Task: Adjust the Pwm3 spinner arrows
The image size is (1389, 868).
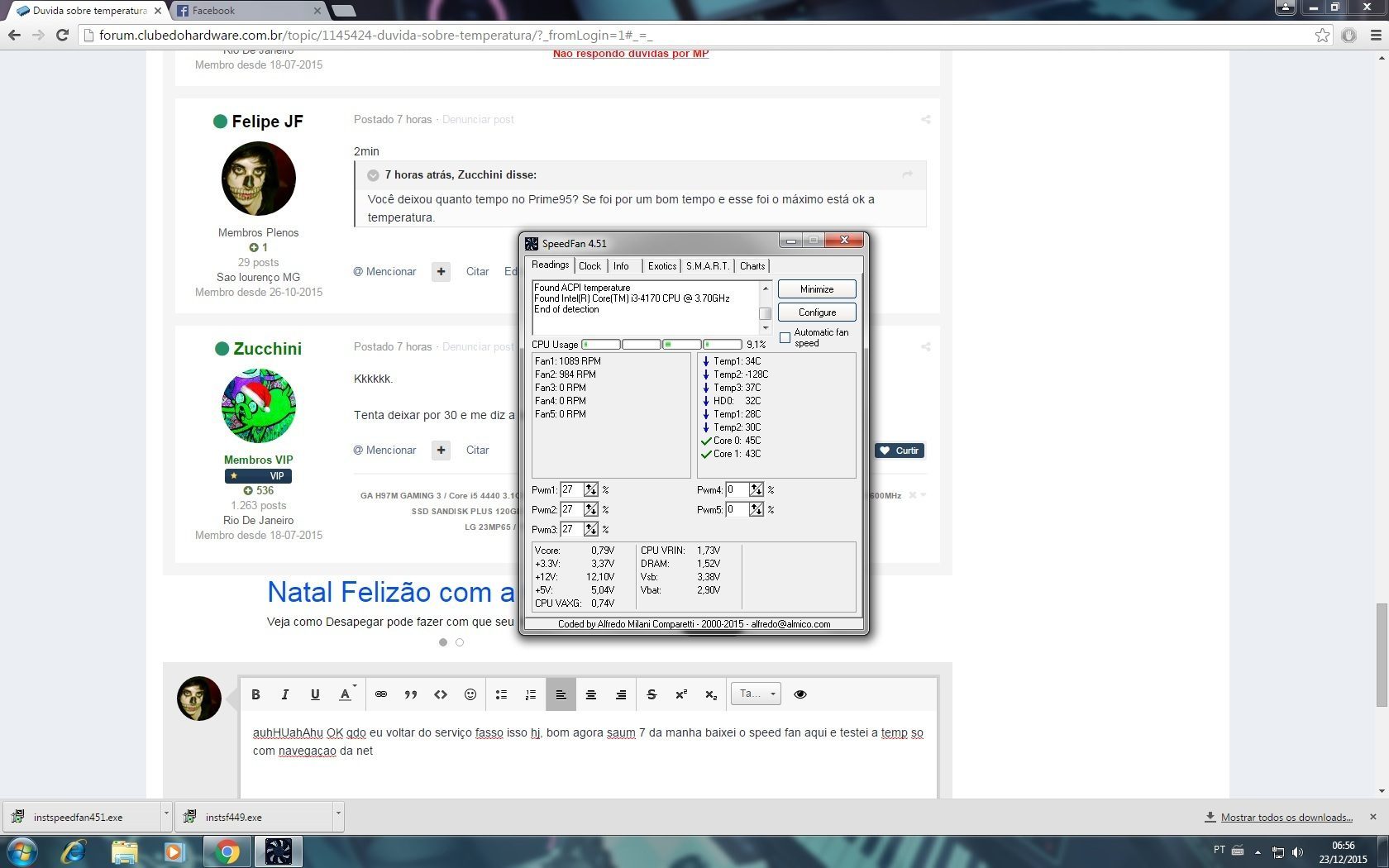Action: click(591, 530)
